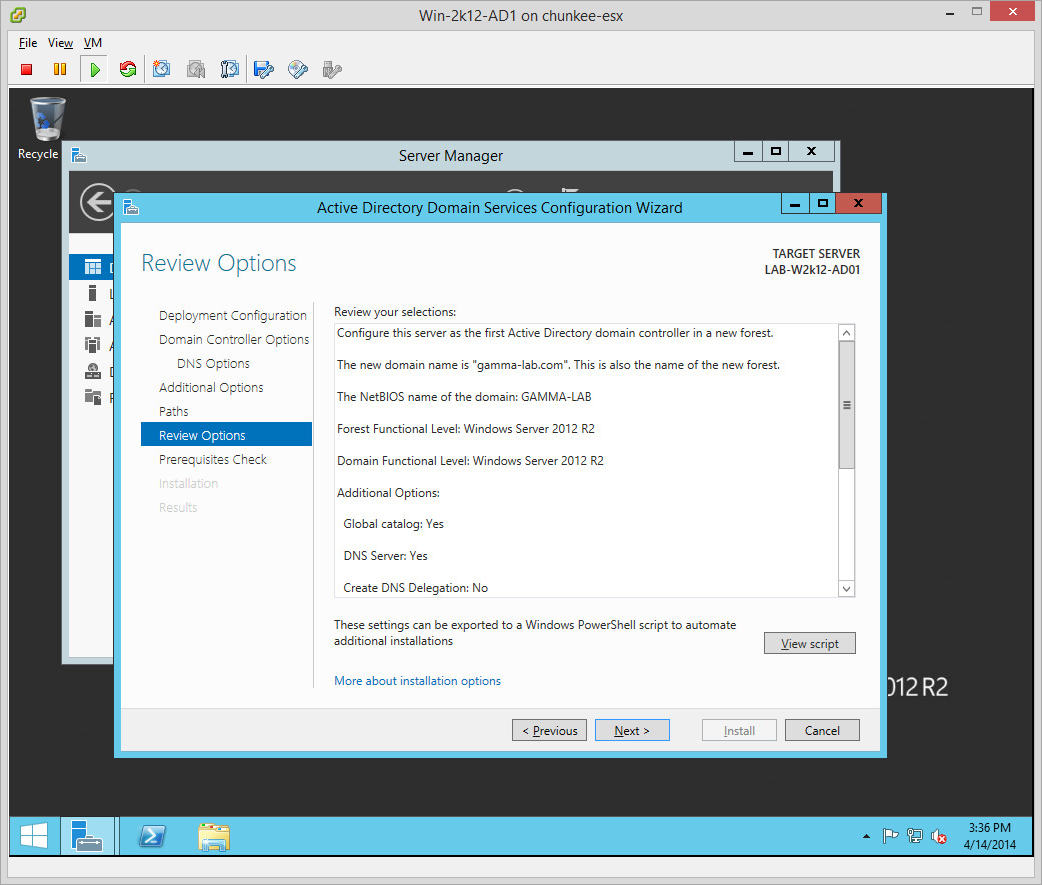Show hidden icons in the system tray
1042x885 pixels.
[866, 836]
